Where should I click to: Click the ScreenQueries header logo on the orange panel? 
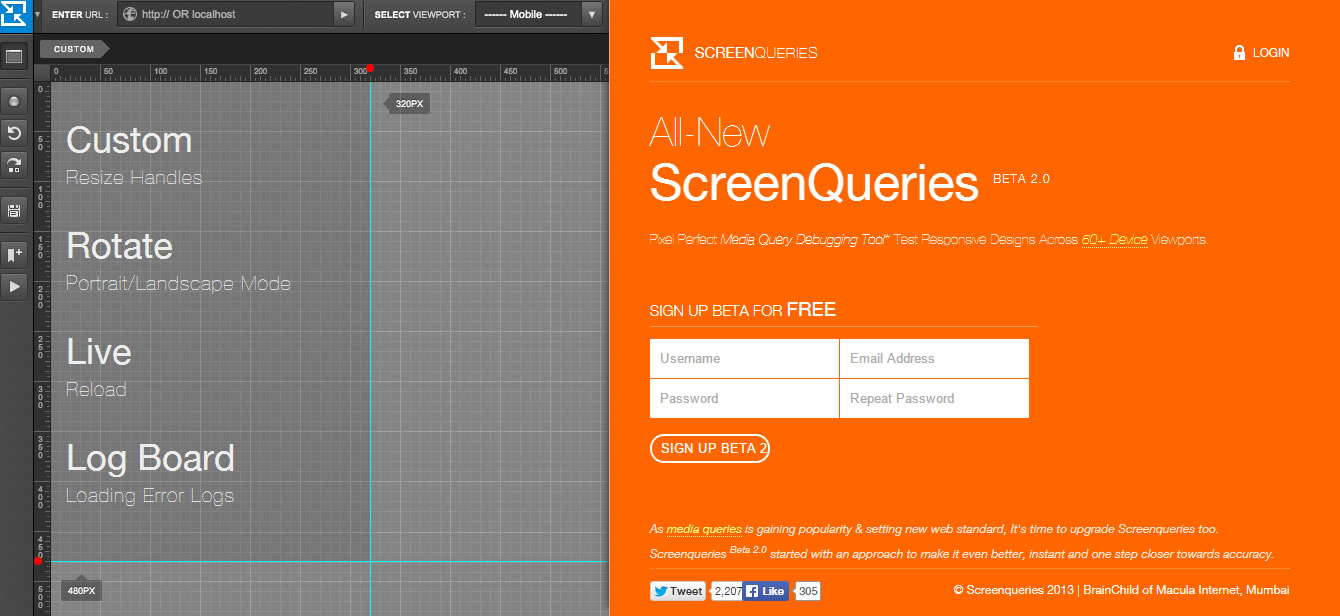coord(733,52)
